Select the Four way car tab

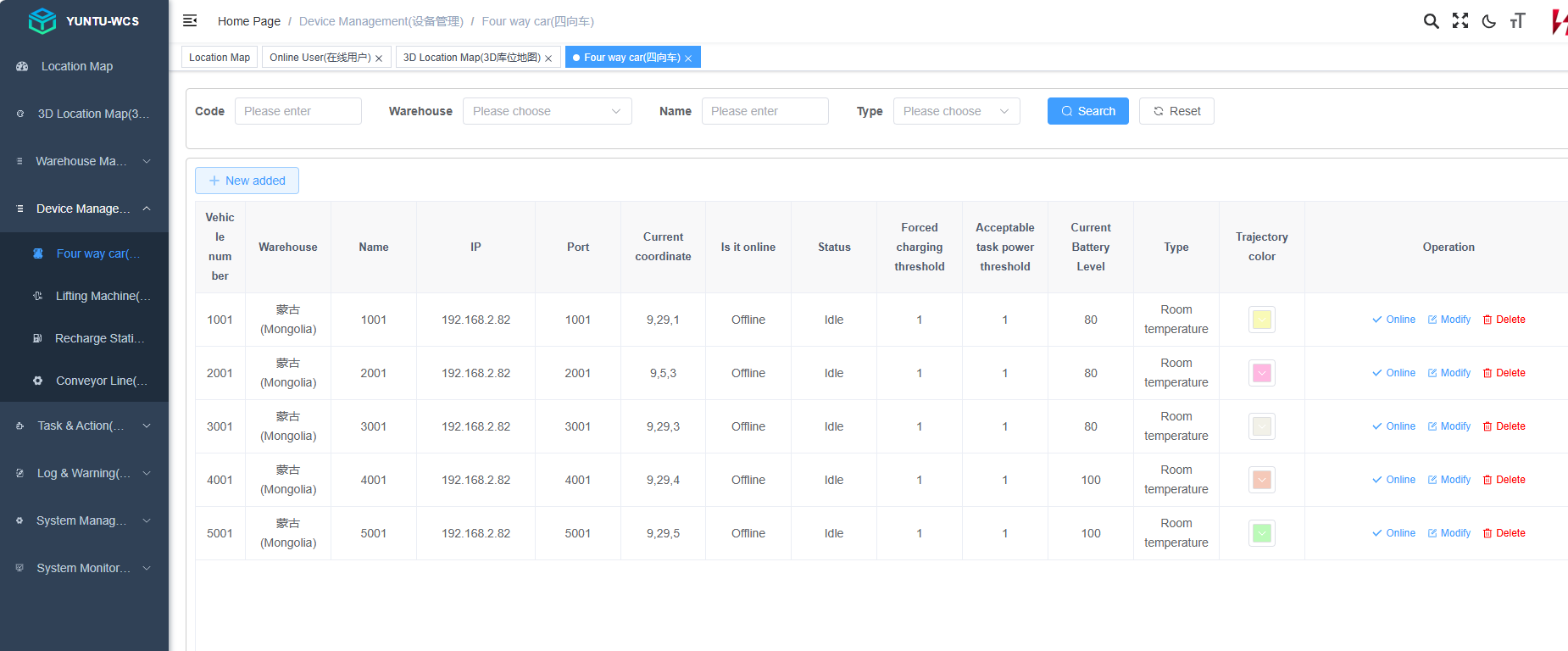[x=631, y=58]
